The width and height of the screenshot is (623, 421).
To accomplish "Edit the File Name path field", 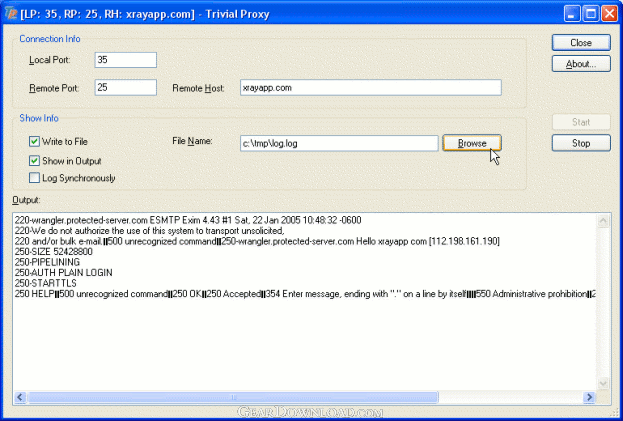I will (339, 143).
